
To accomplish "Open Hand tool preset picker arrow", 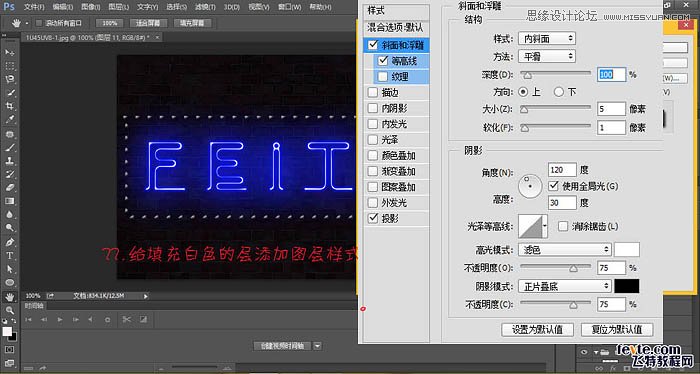I will click(27, 23).
